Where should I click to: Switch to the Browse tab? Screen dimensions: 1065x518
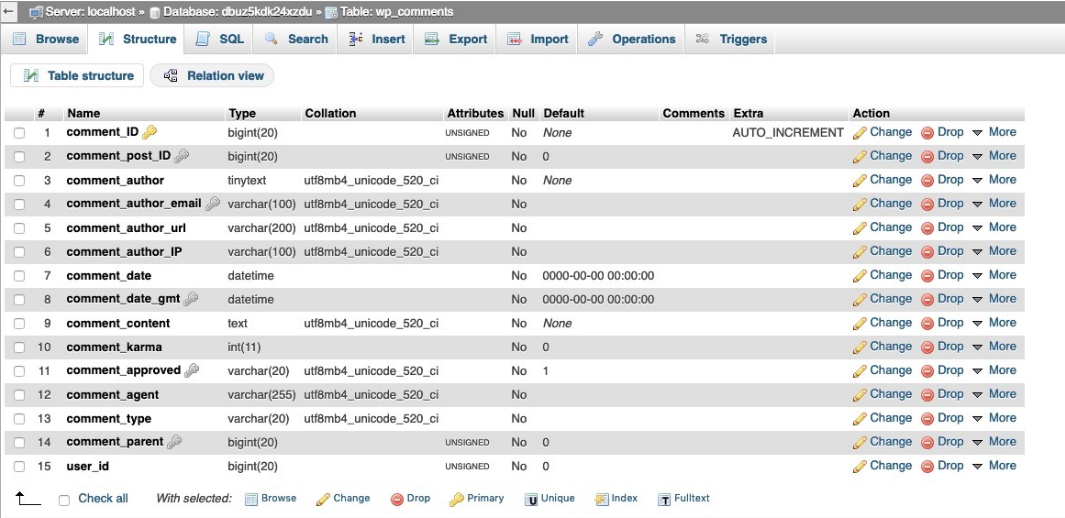click(x=45, y=39)
